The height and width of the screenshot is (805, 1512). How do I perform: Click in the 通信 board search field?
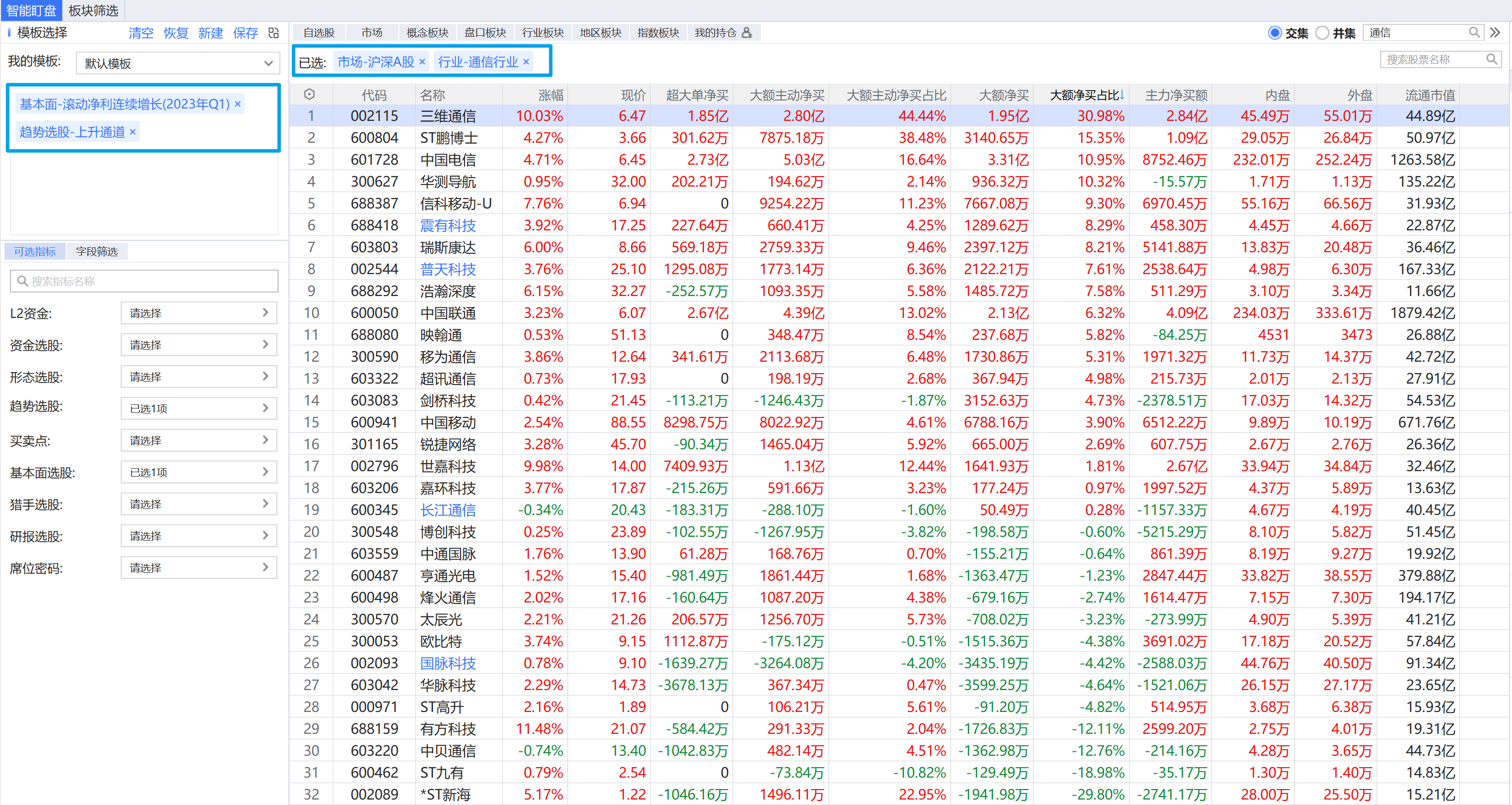point(1423,32)
